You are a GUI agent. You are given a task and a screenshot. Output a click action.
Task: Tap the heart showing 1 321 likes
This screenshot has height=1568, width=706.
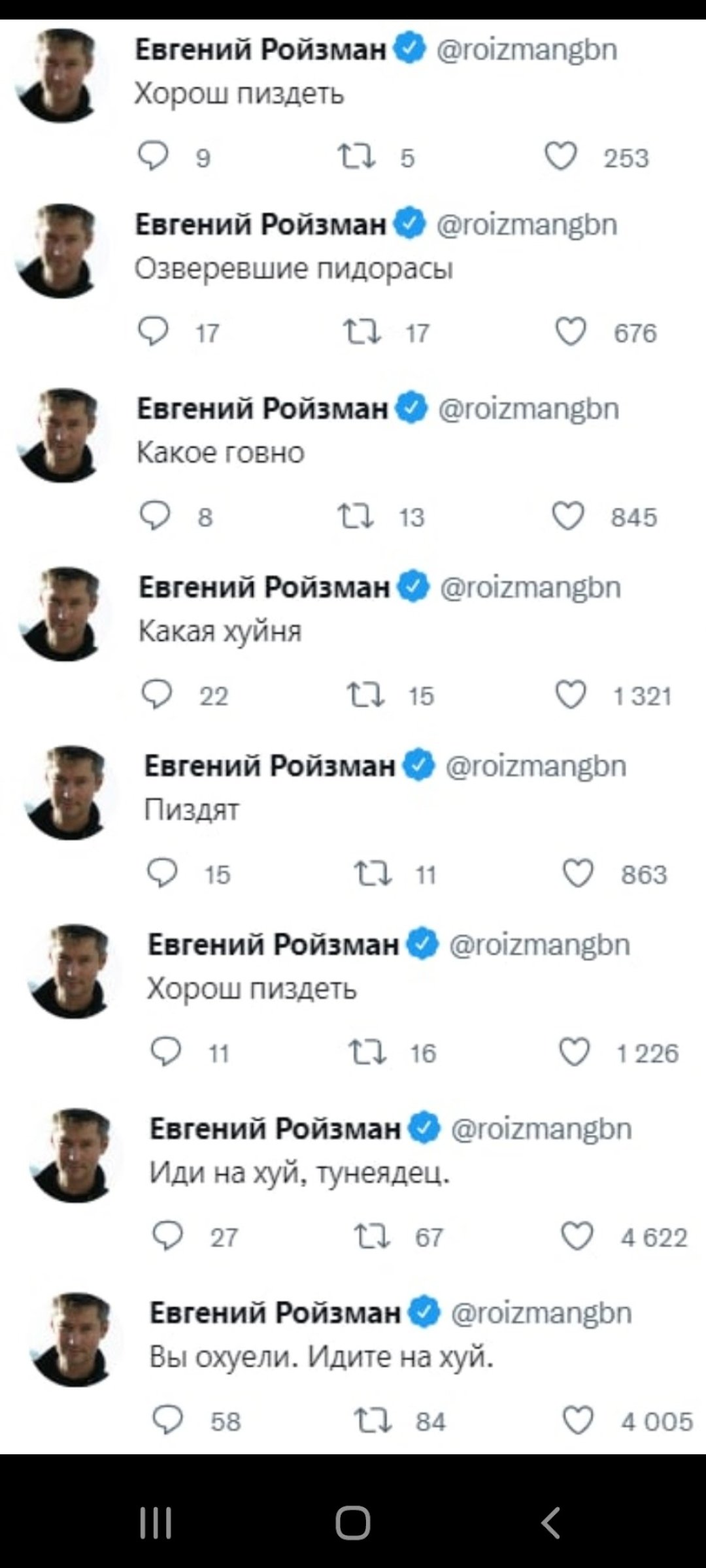coord(571,695)
